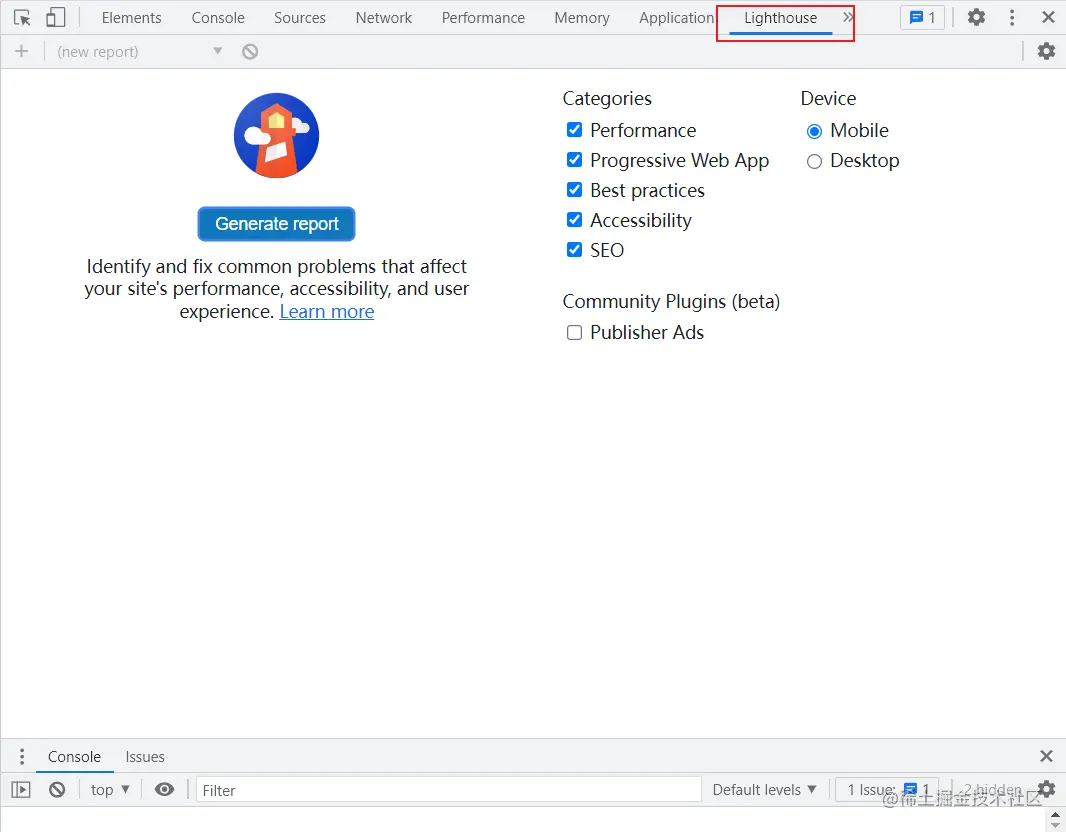Focus the console Filter input field
The width and height of the screenshot is (1066, 832).
tap(449, 790)
